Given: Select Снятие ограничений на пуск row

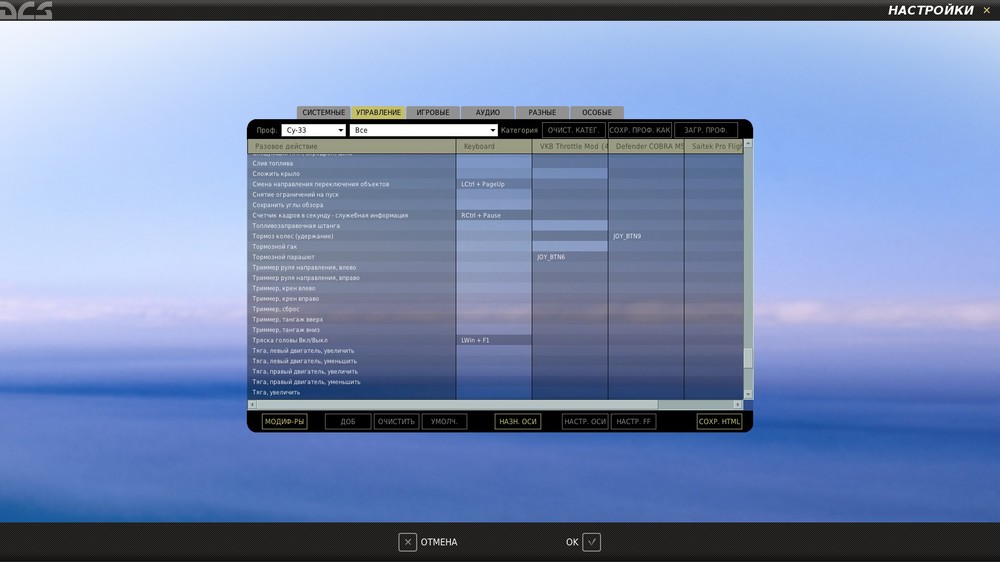Looking at the screenshot, I should click(x=352, y=195).
